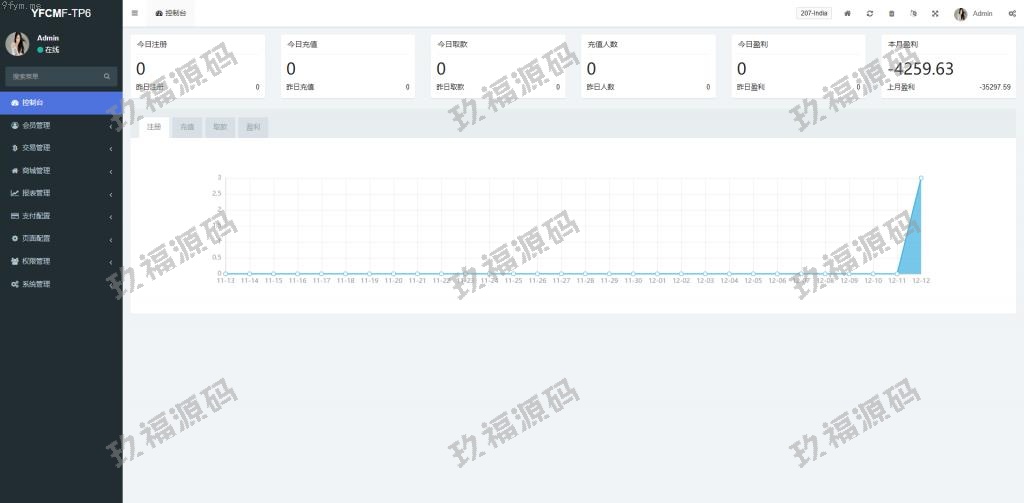Open the 控制台 sidebar item

61,103
